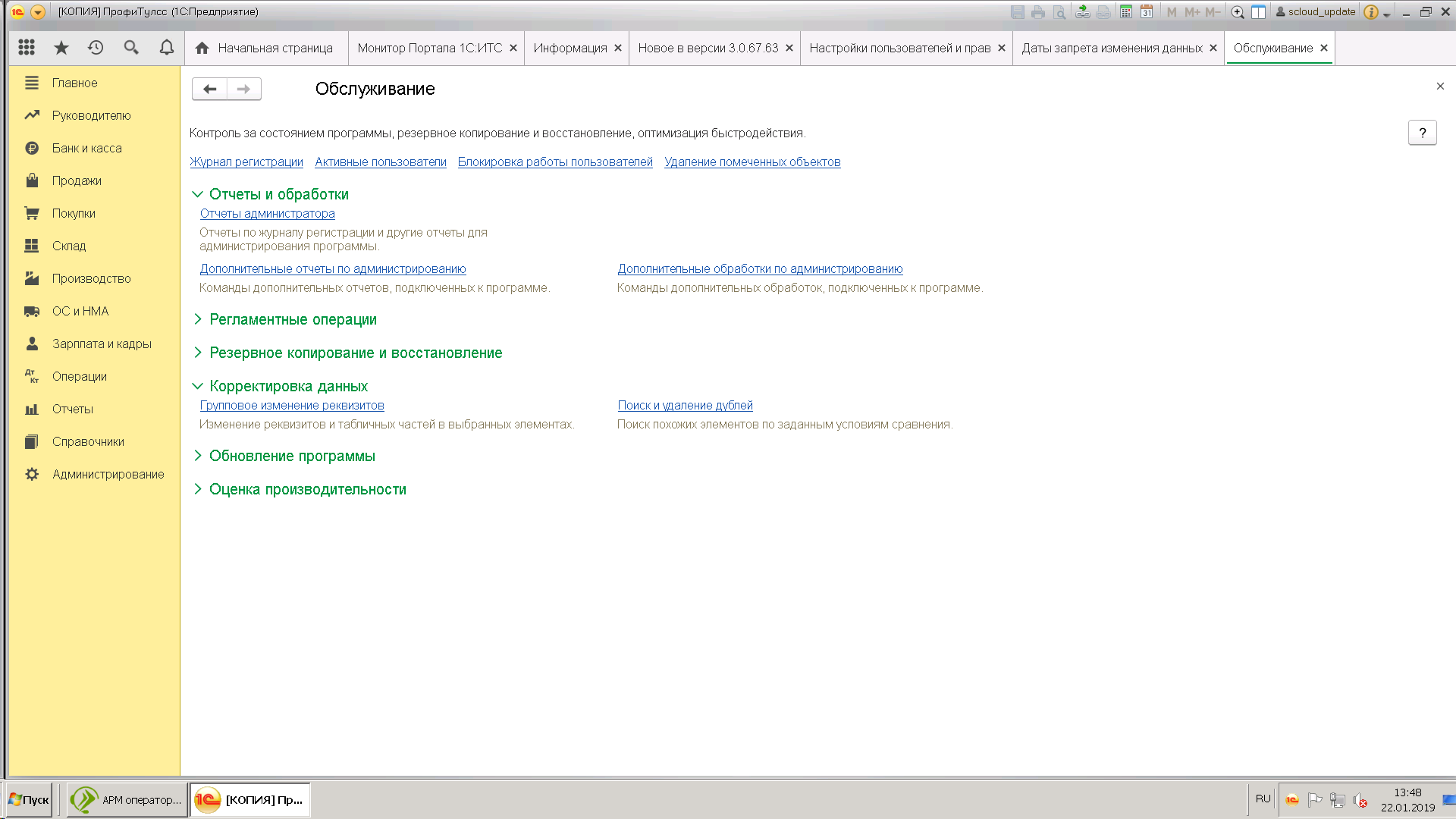The width and height of the screenshot is (1456, 819).
Task: Click the zoom scale magnifier icon
Action: (x=1238, y=12)
